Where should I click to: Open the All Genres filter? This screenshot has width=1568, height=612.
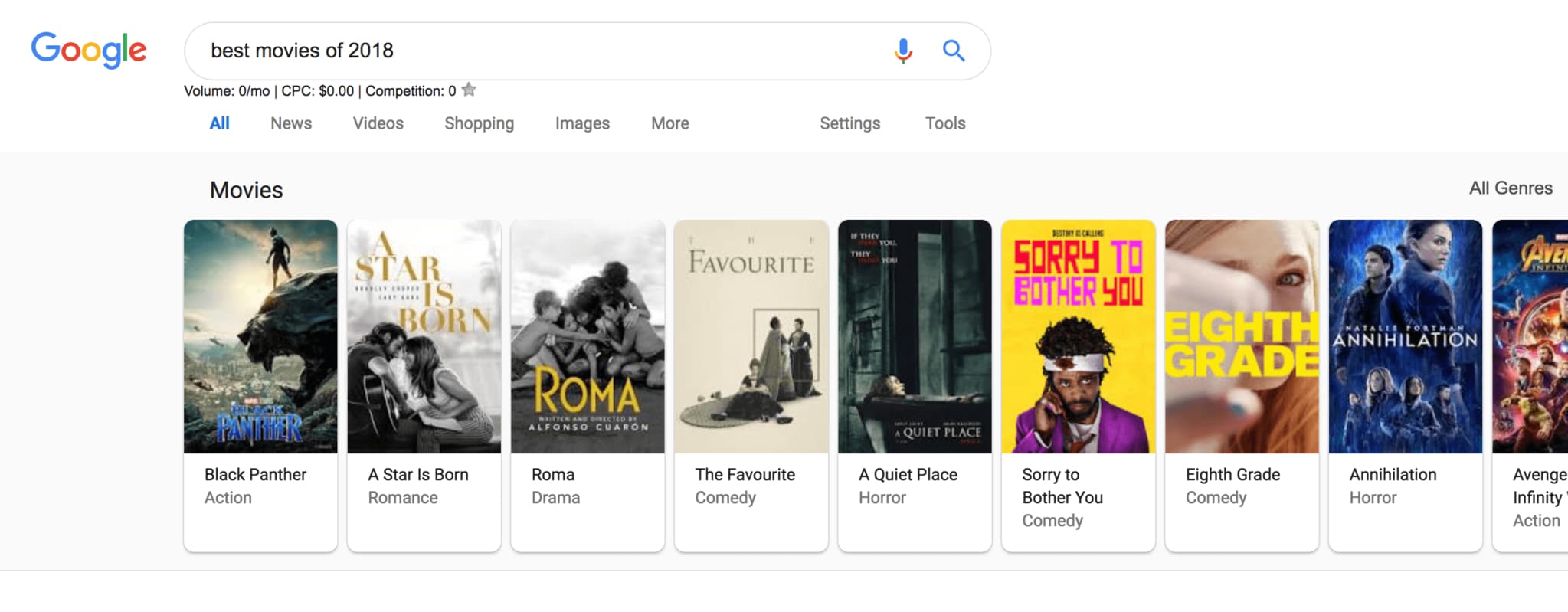1511,188
